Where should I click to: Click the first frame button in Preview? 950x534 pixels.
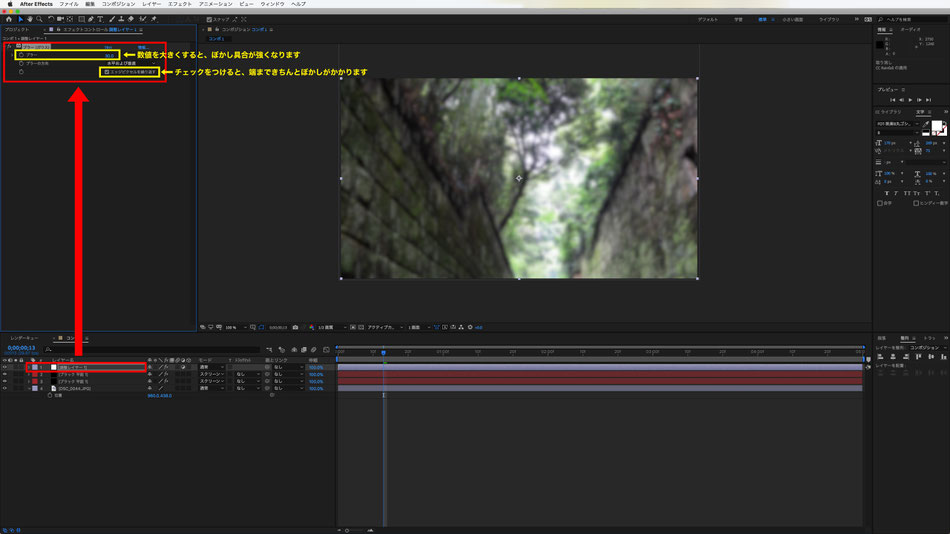[892, 100]
